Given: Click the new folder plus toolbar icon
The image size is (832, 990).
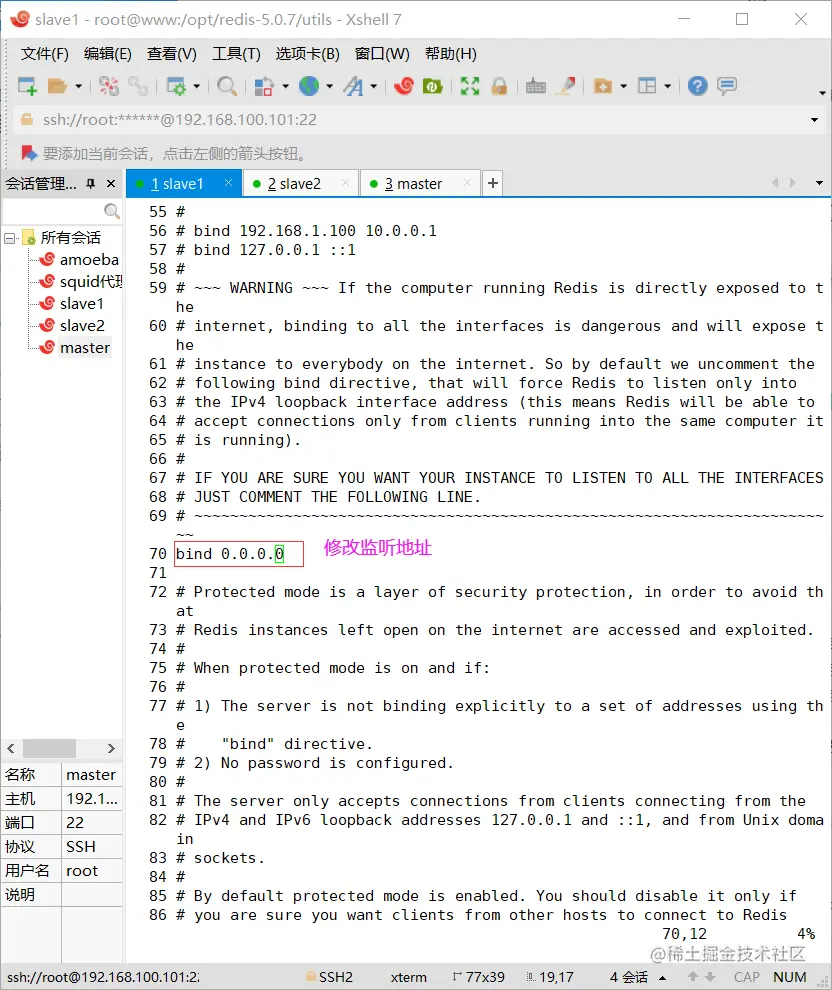Looking at the screenshot, I should 603,86.
